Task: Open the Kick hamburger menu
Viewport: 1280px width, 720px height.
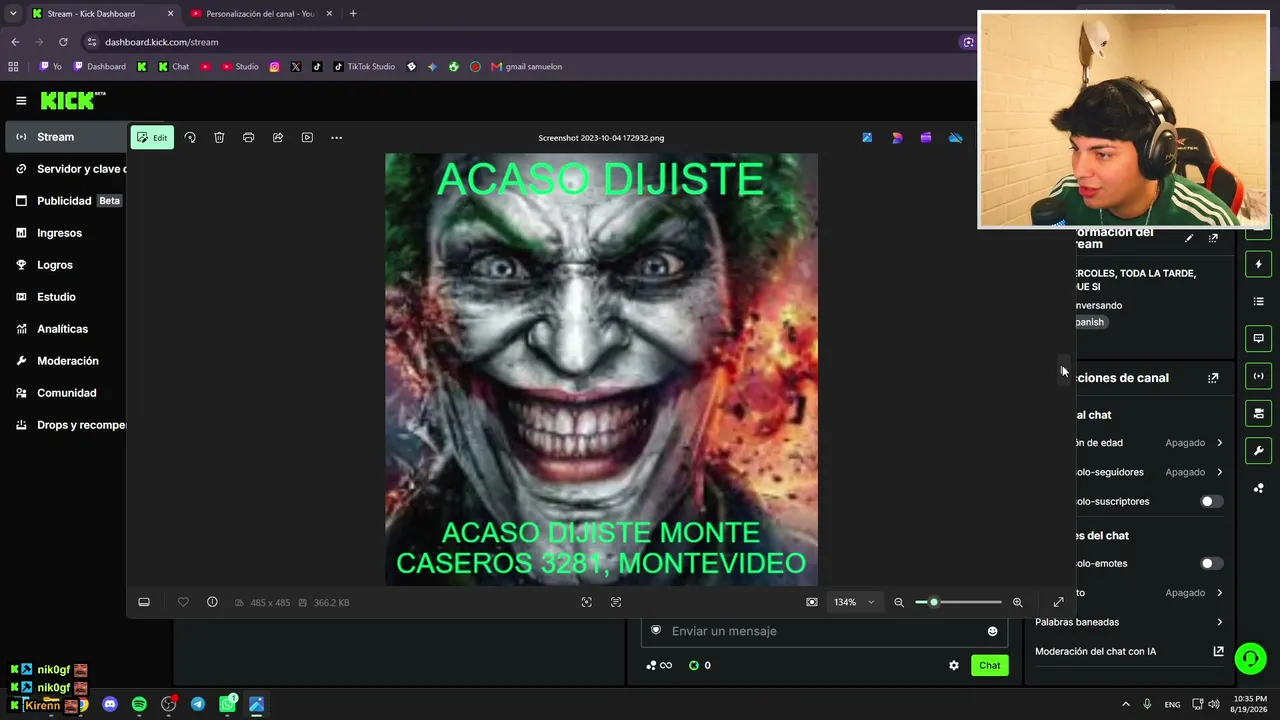Action: click(21, 100)
